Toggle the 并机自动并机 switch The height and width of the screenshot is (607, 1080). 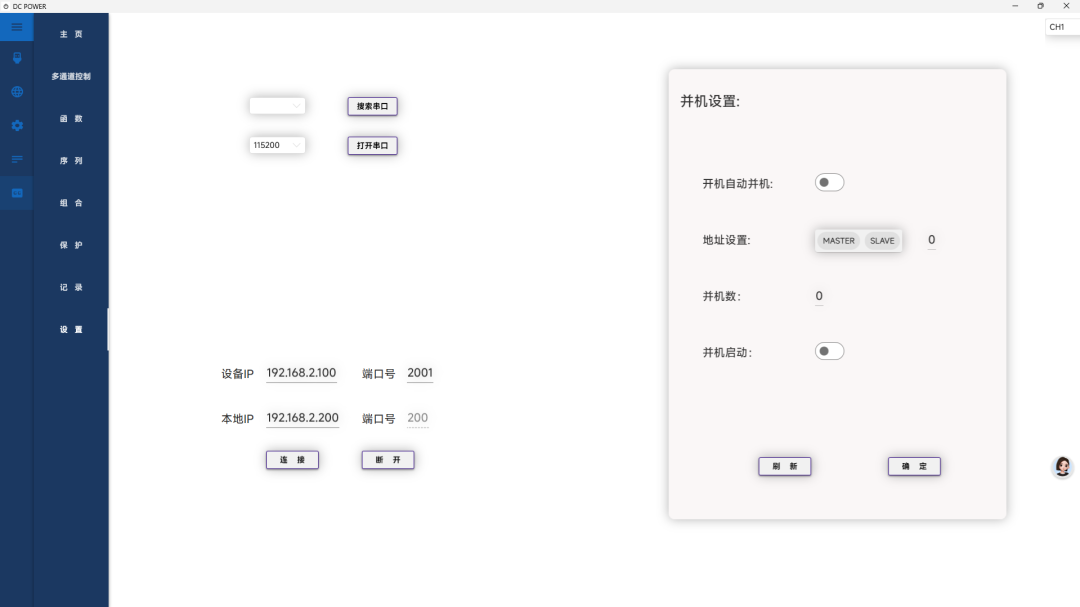pos(829,182)
